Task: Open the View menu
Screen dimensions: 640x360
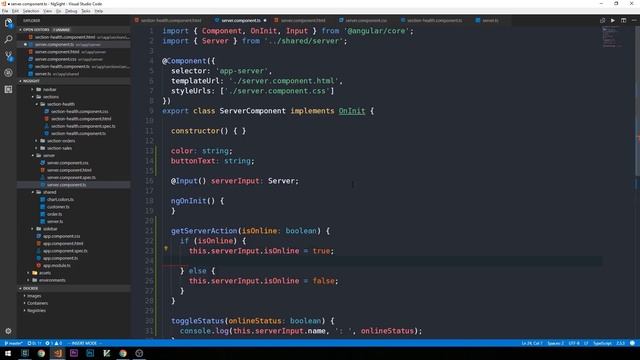Action: click(47, 11)
